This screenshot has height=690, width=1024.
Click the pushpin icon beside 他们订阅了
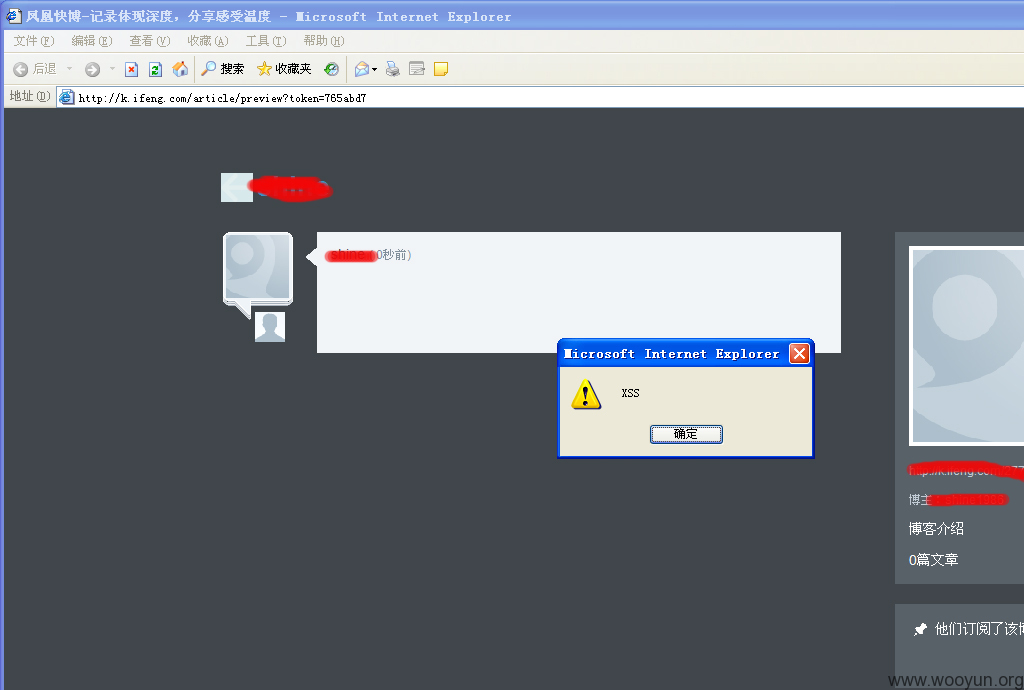tap(920, 629)
